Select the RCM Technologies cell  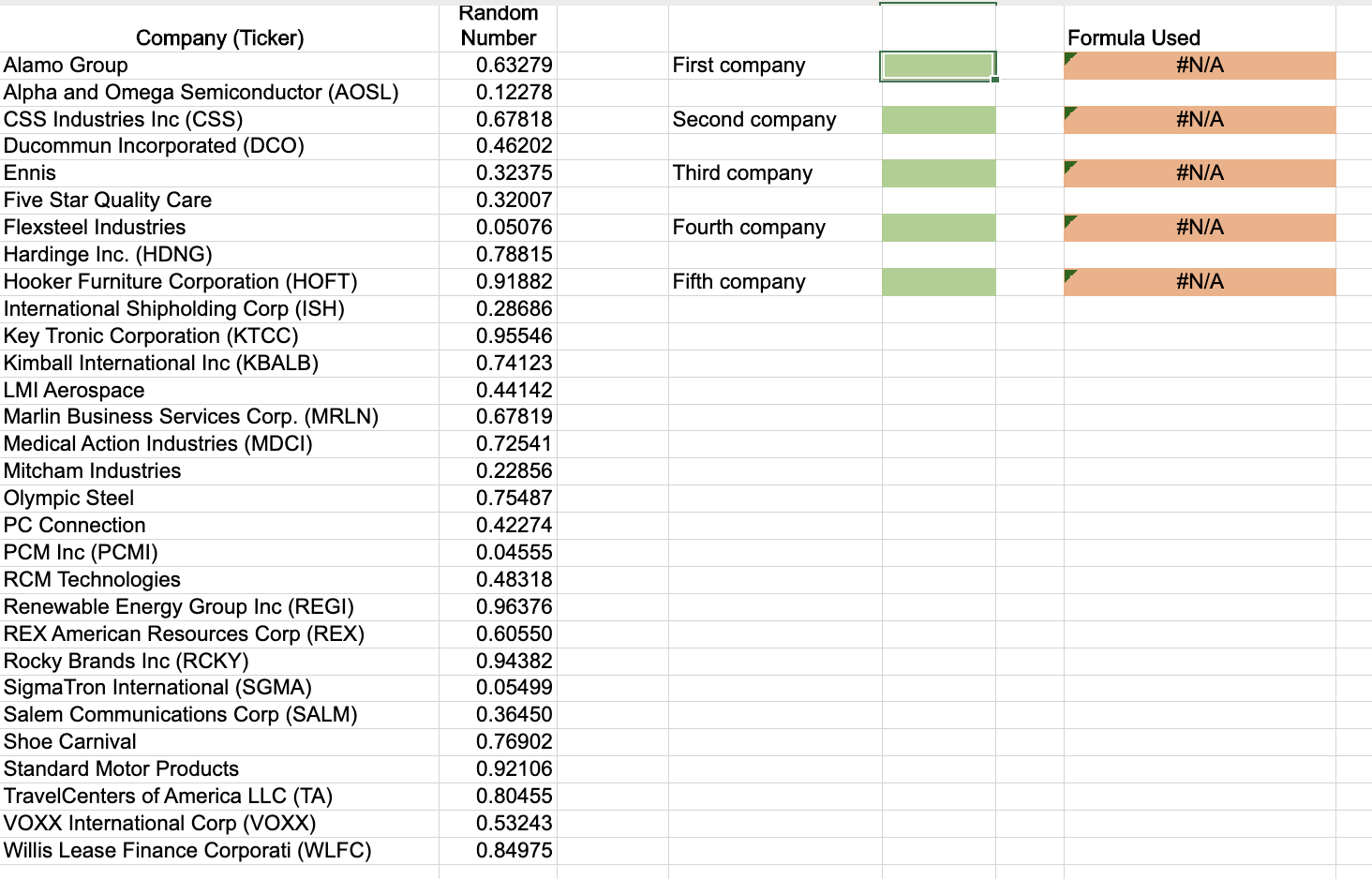[219, 580]
